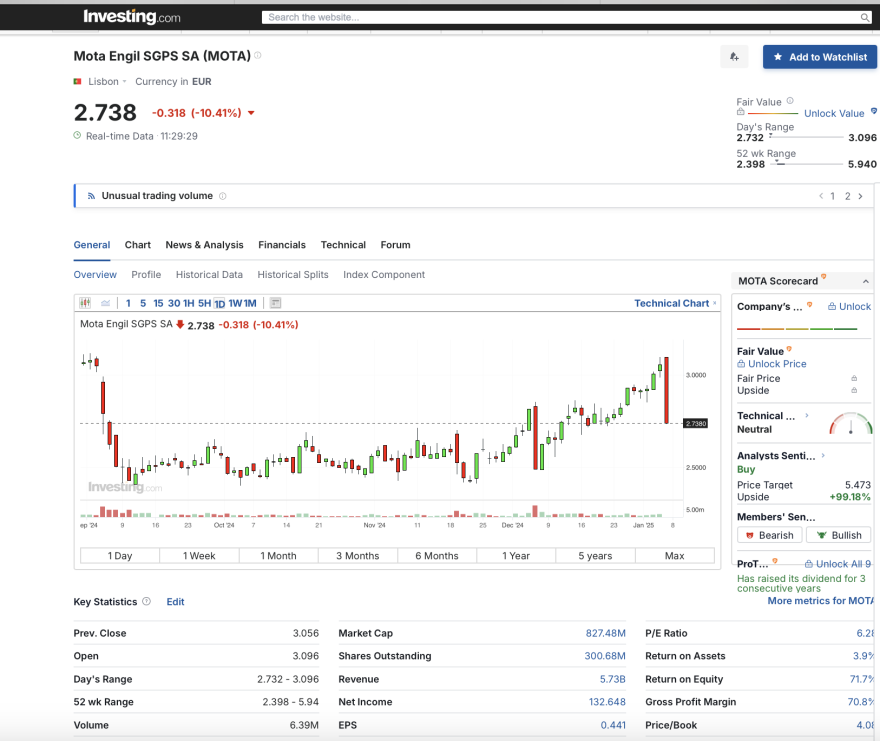Click the Portugal flag icon by Lisbon
Viewport: 880px width, 741px height.
[x=77, y=81]
